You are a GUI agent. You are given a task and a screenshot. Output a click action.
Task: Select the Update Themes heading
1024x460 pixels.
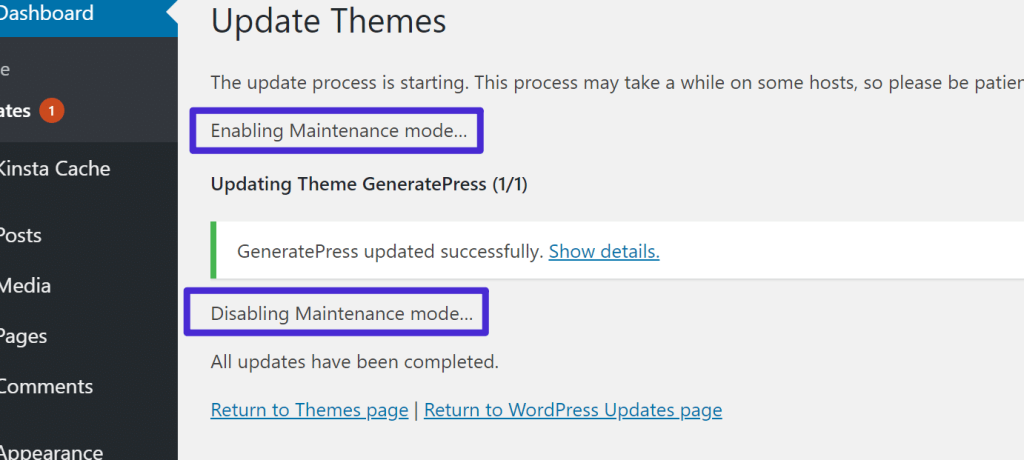click(x=328, y=21)
